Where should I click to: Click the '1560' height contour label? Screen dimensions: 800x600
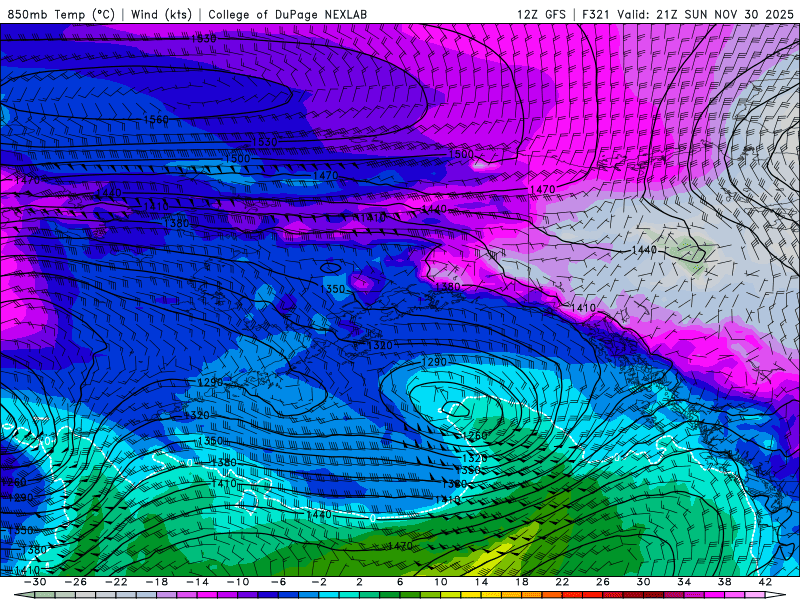click(x=156, y=119)
